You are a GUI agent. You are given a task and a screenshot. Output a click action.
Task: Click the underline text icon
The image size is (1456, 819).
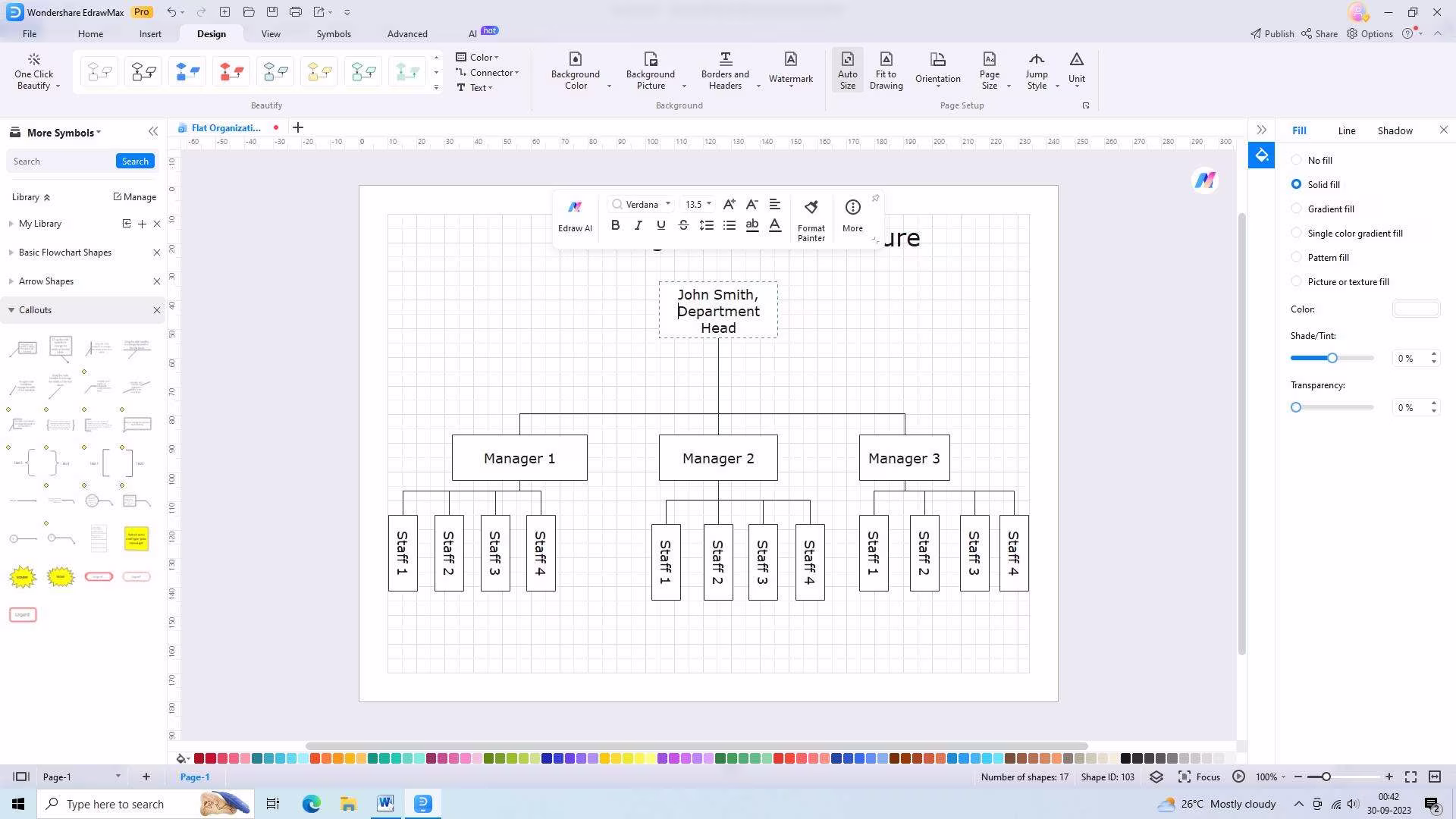tap(661, 225)
